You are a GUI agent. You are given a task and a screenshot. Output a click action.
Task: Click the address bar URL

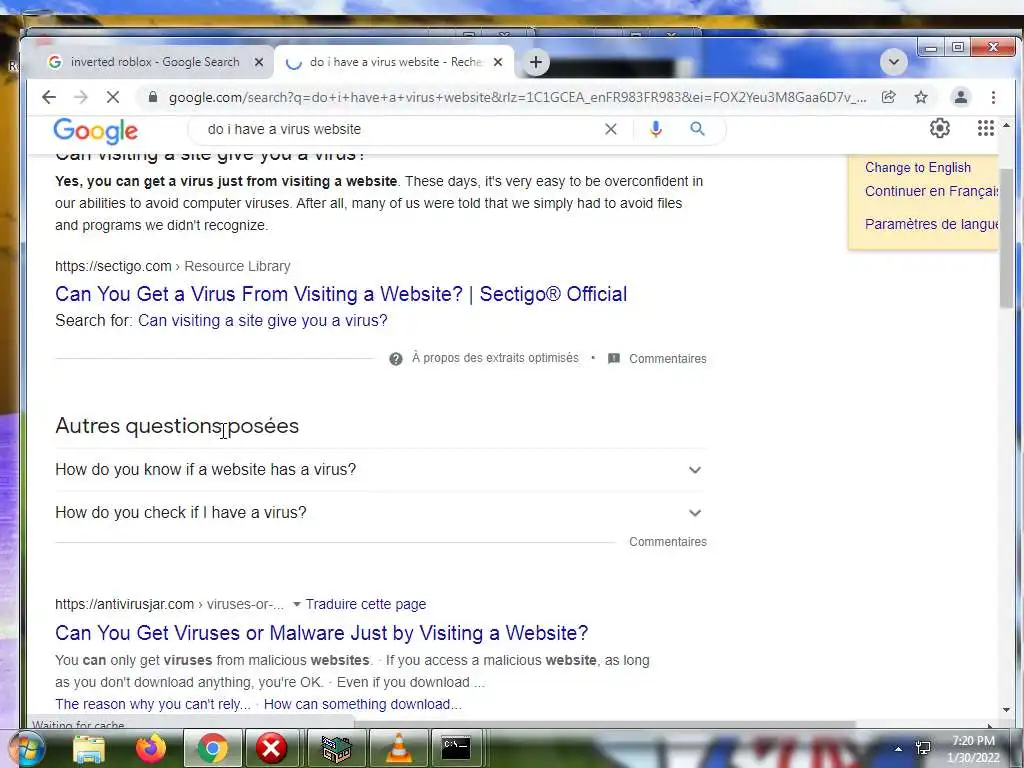point(517,97)
